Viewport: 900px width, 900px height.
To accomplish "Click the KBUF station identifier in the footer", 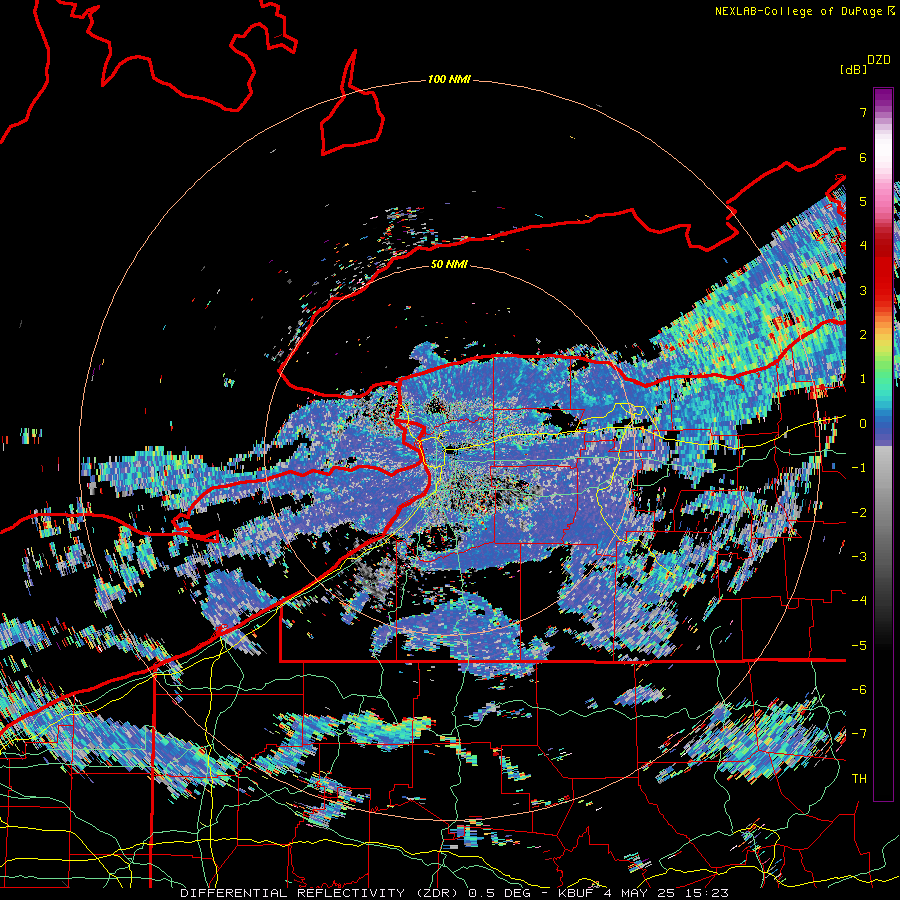I will tap(577, 893).
